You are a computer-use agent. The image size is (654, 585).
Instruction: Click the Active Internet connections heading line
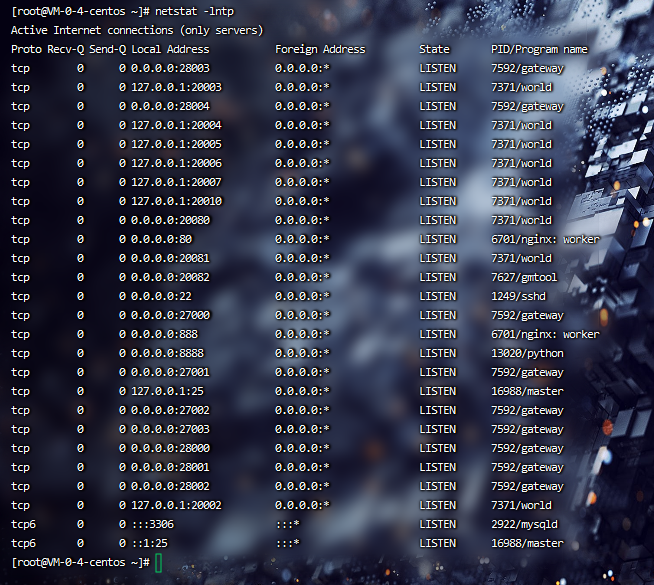tap(137, 30)
